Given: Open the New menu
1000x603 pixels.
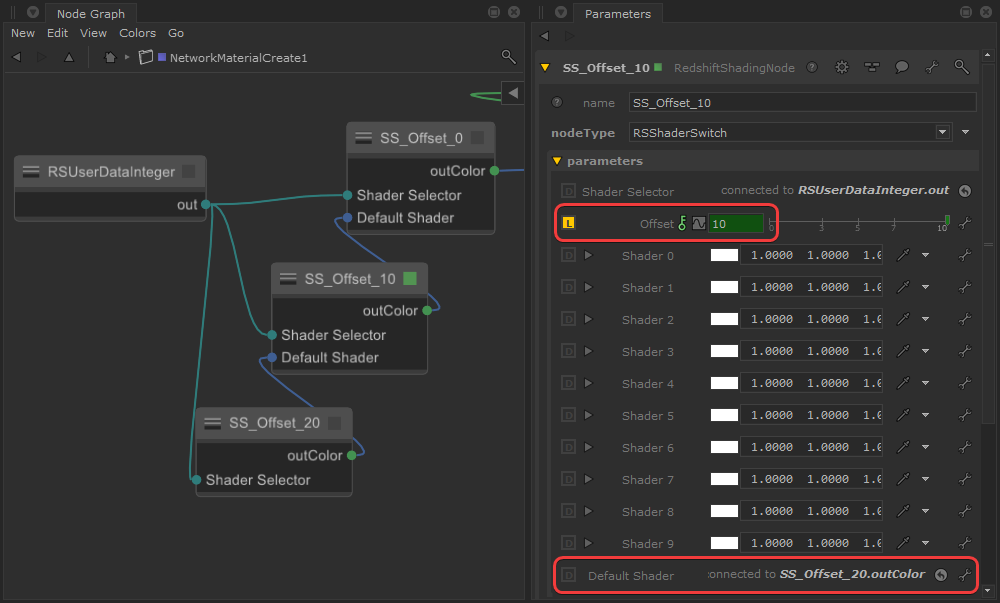Looking at the screenshot, I should pos(23,33).
